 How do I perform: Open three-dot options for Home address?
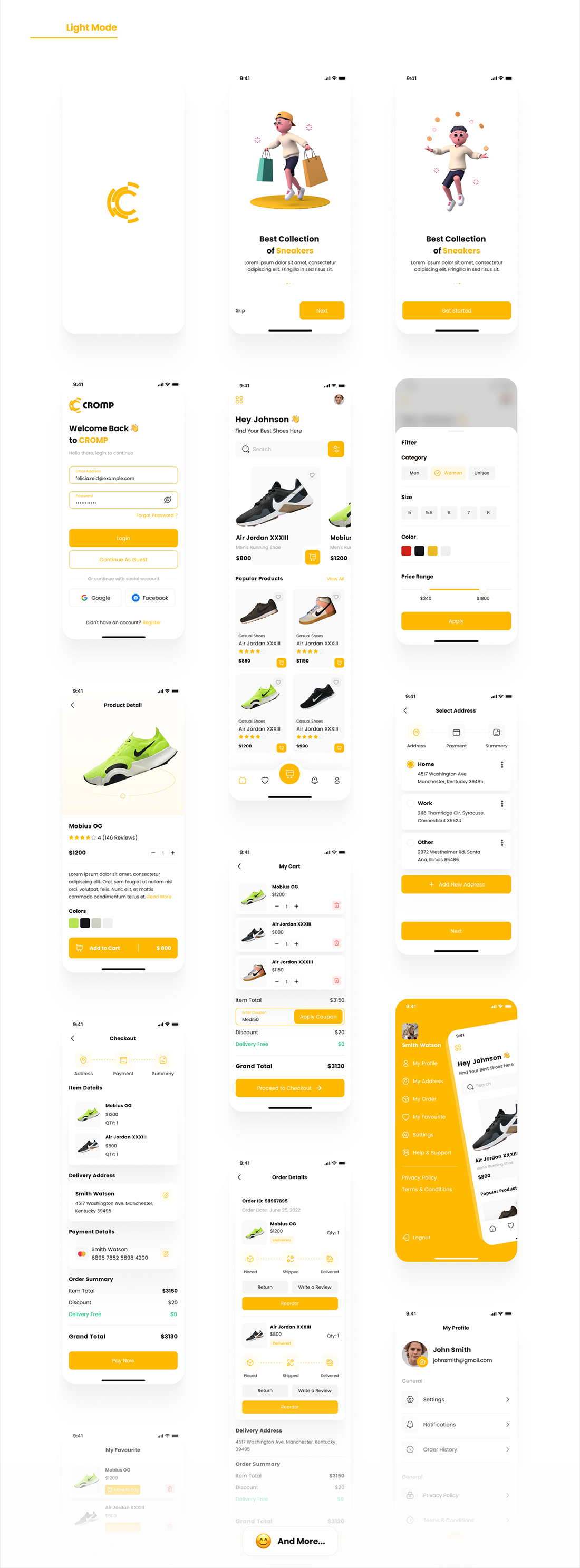[x=502, y=765]
